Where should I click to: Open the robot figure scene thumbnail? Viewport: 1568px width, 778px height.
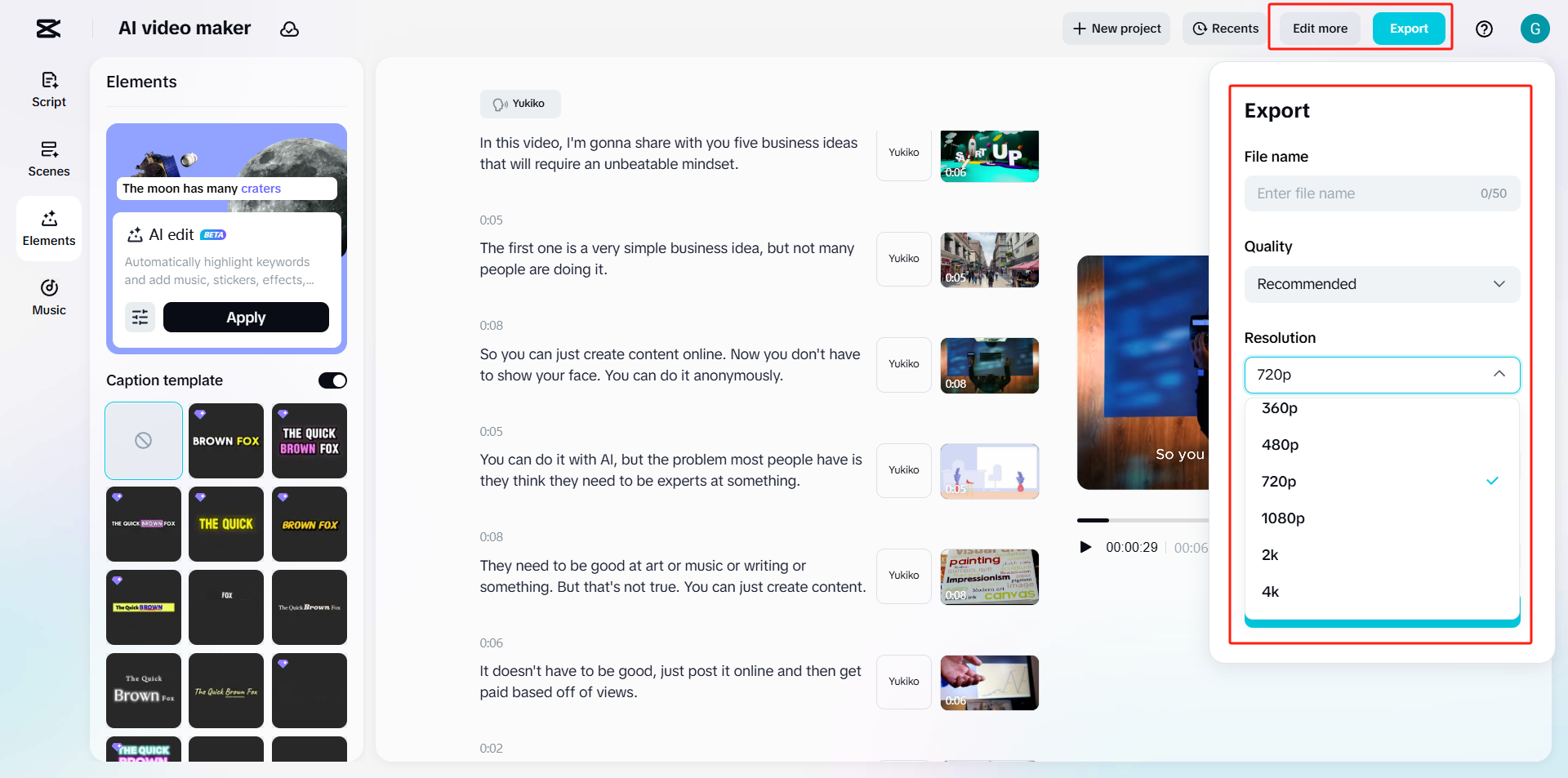(x=990, y=366)
